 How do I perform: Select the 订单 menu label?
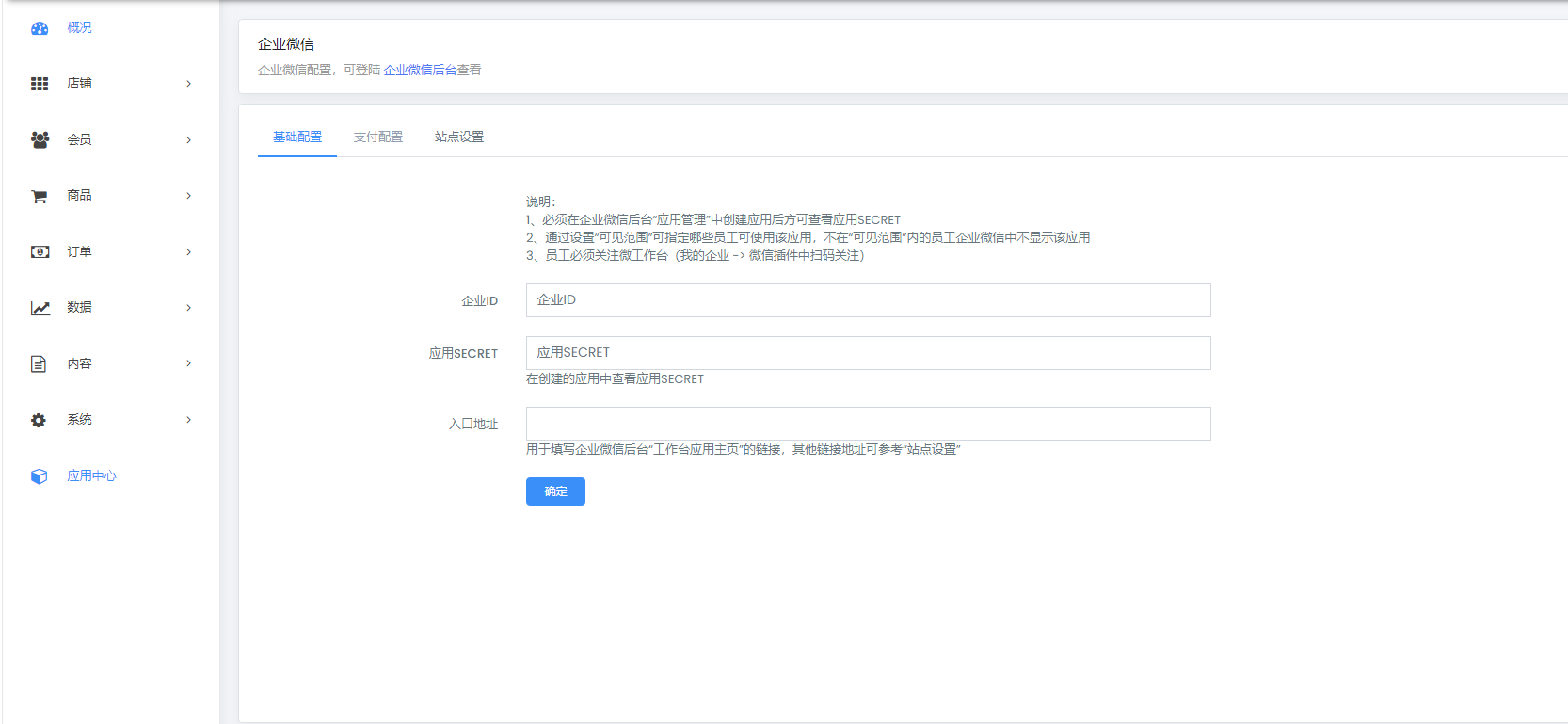[x=79, y=252]
